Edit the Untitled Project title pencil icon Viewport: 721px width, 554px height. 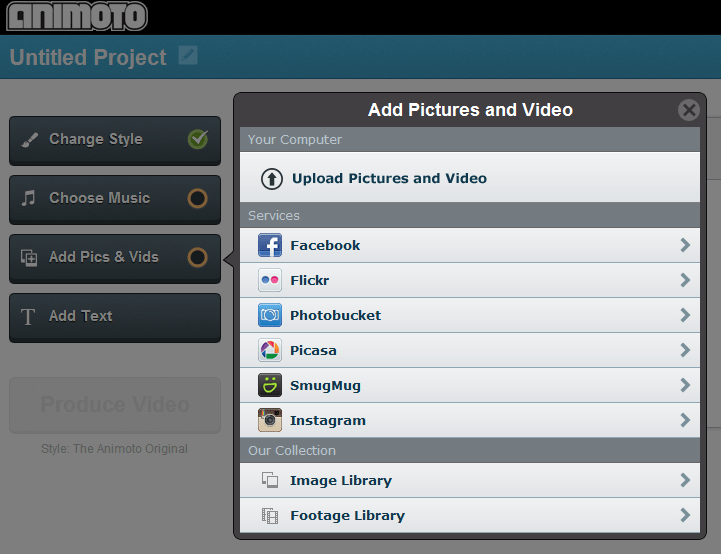[x=188, y=55]
